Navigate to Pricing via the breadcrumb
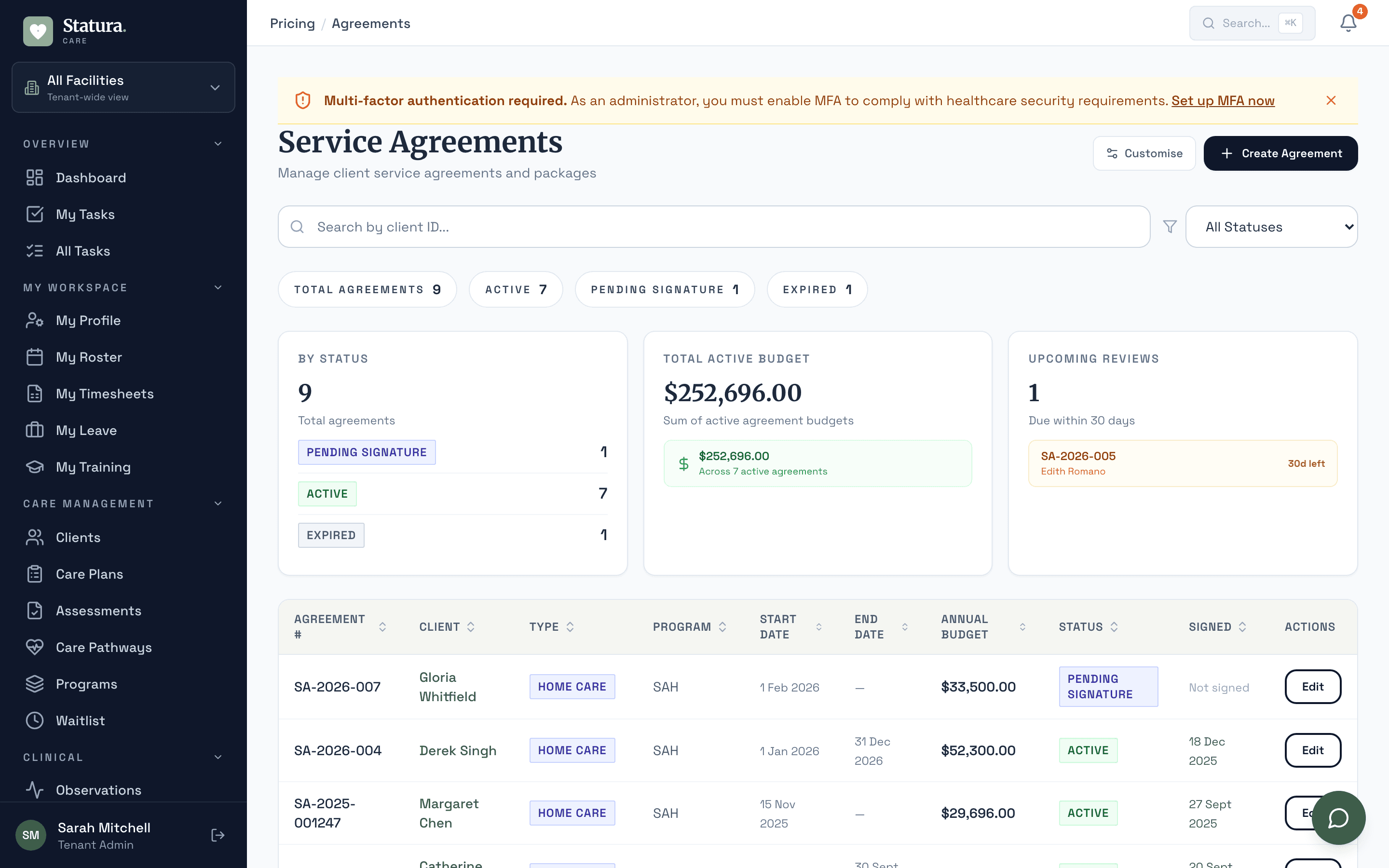 point(292,23)
